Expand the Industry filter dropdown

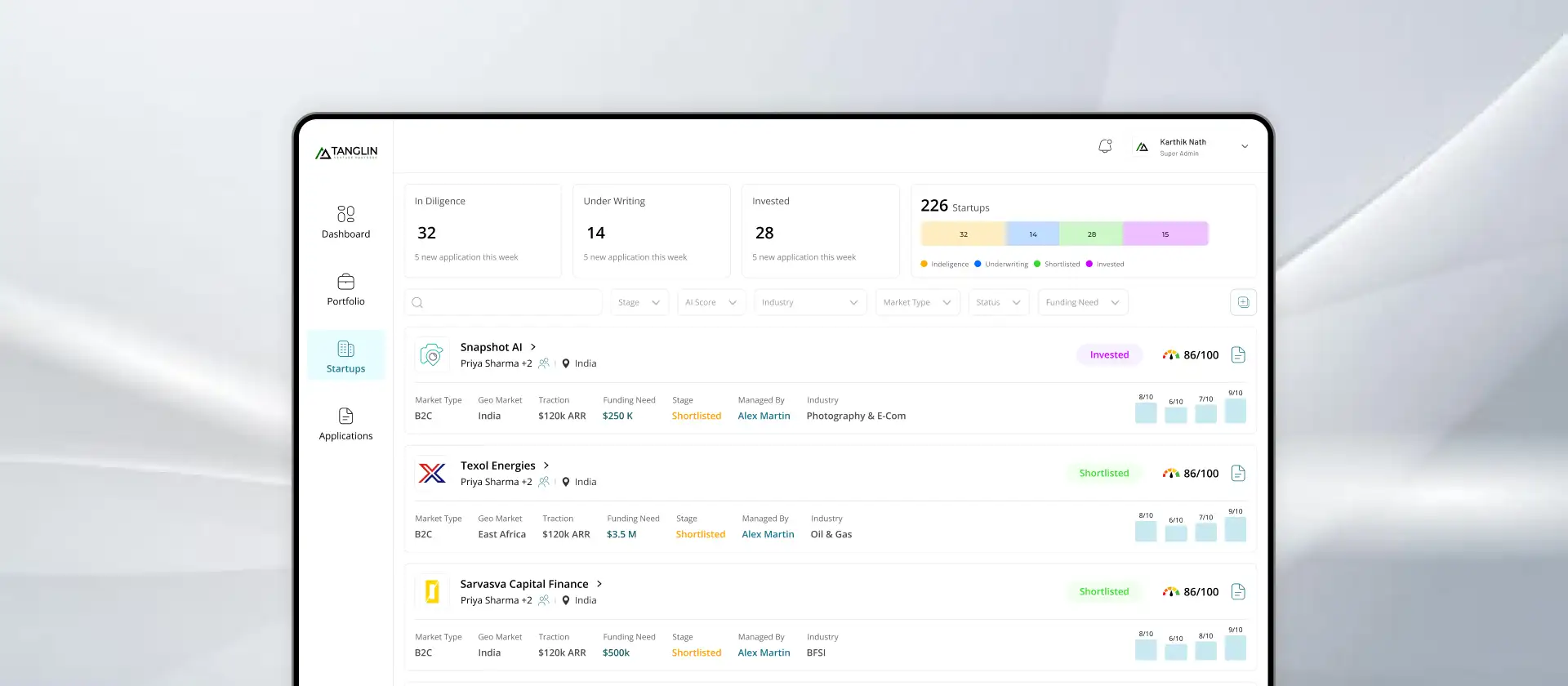click(x=810, y=302)
